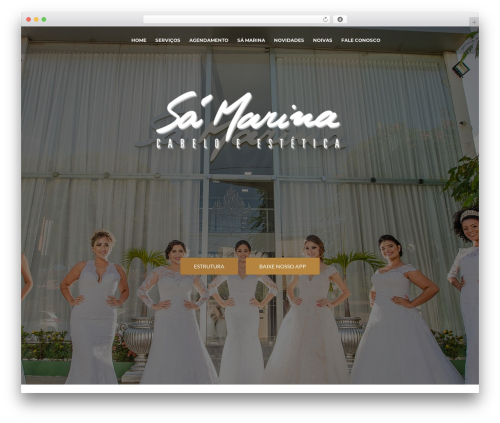Click the BAIXE NOSSO APP button
This screenshot has width=500, height=423.
pyautogui.click(x=283, y=266)
